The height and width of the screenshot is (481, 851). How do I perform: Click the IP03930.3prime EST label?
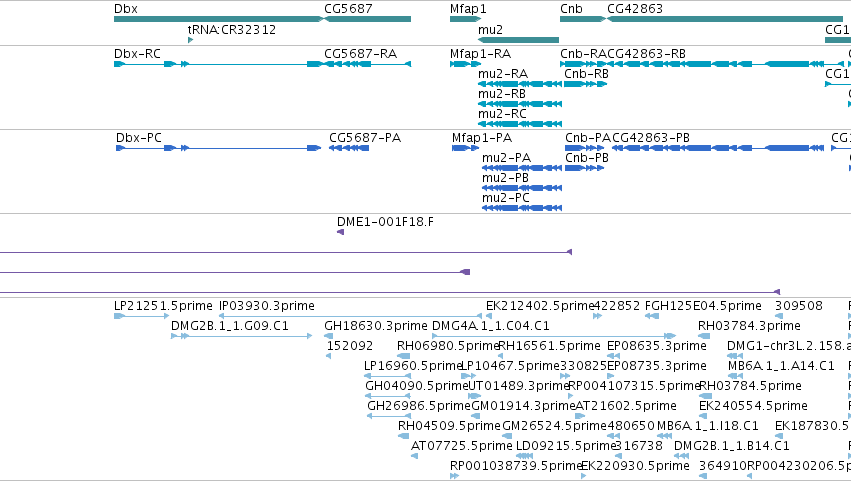[x=266, y=306]
